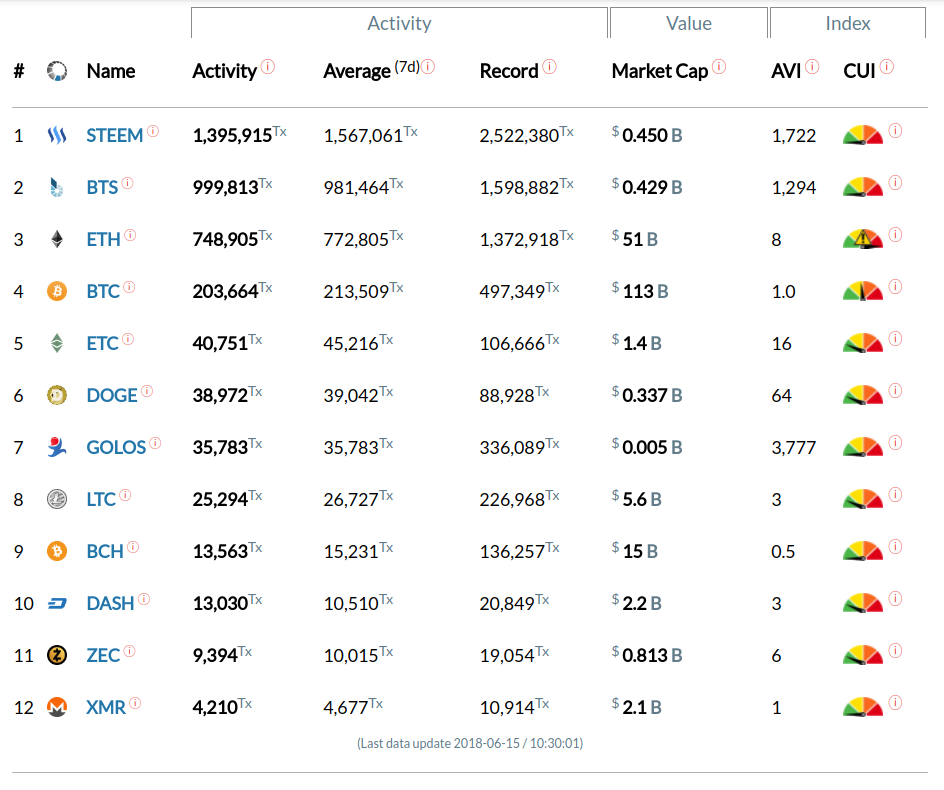The image size is (944, 790).
Task: Click the CUI gauge in BTC row
Action: tap(863, 291)
